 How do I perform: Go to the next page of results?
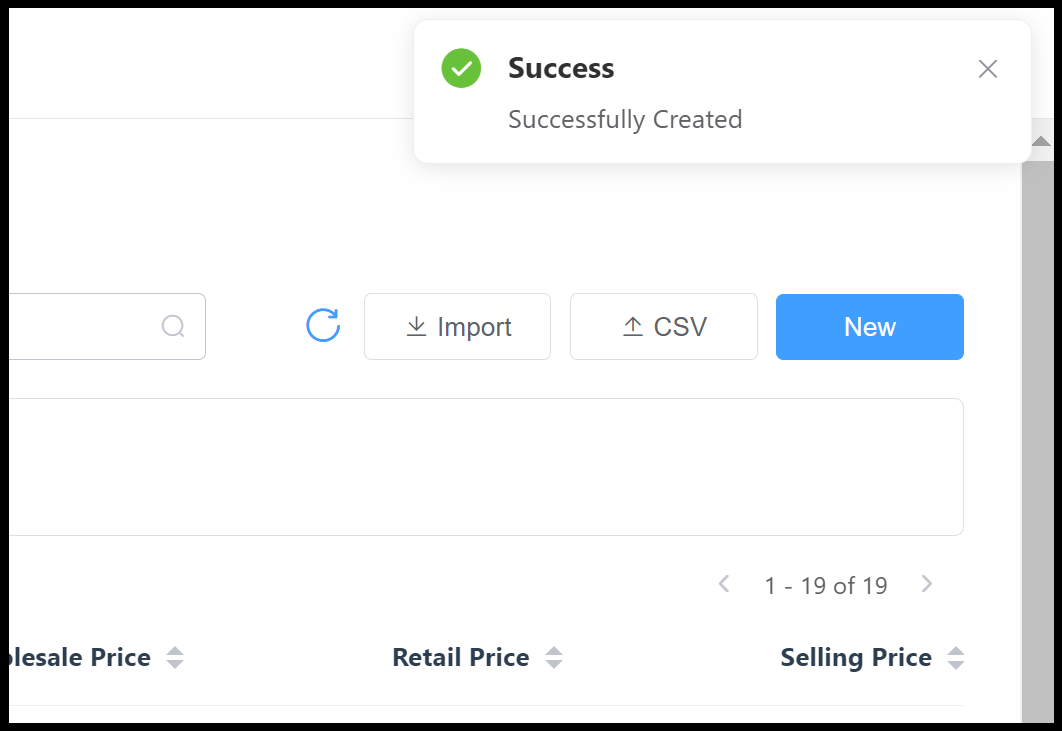click(927, 584)
